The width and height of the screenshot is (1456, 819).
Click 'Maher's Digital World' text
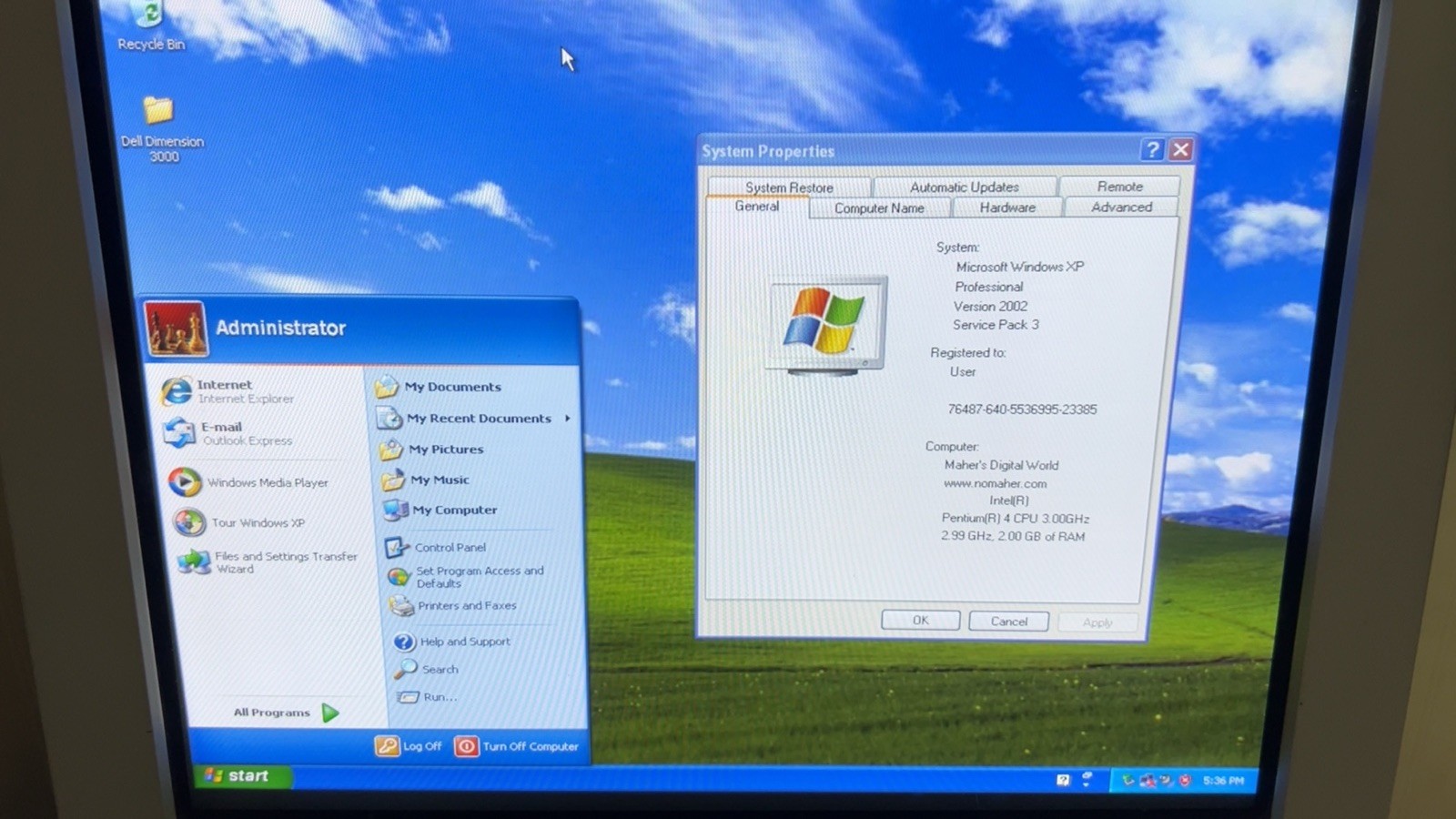coord(1001,464)
